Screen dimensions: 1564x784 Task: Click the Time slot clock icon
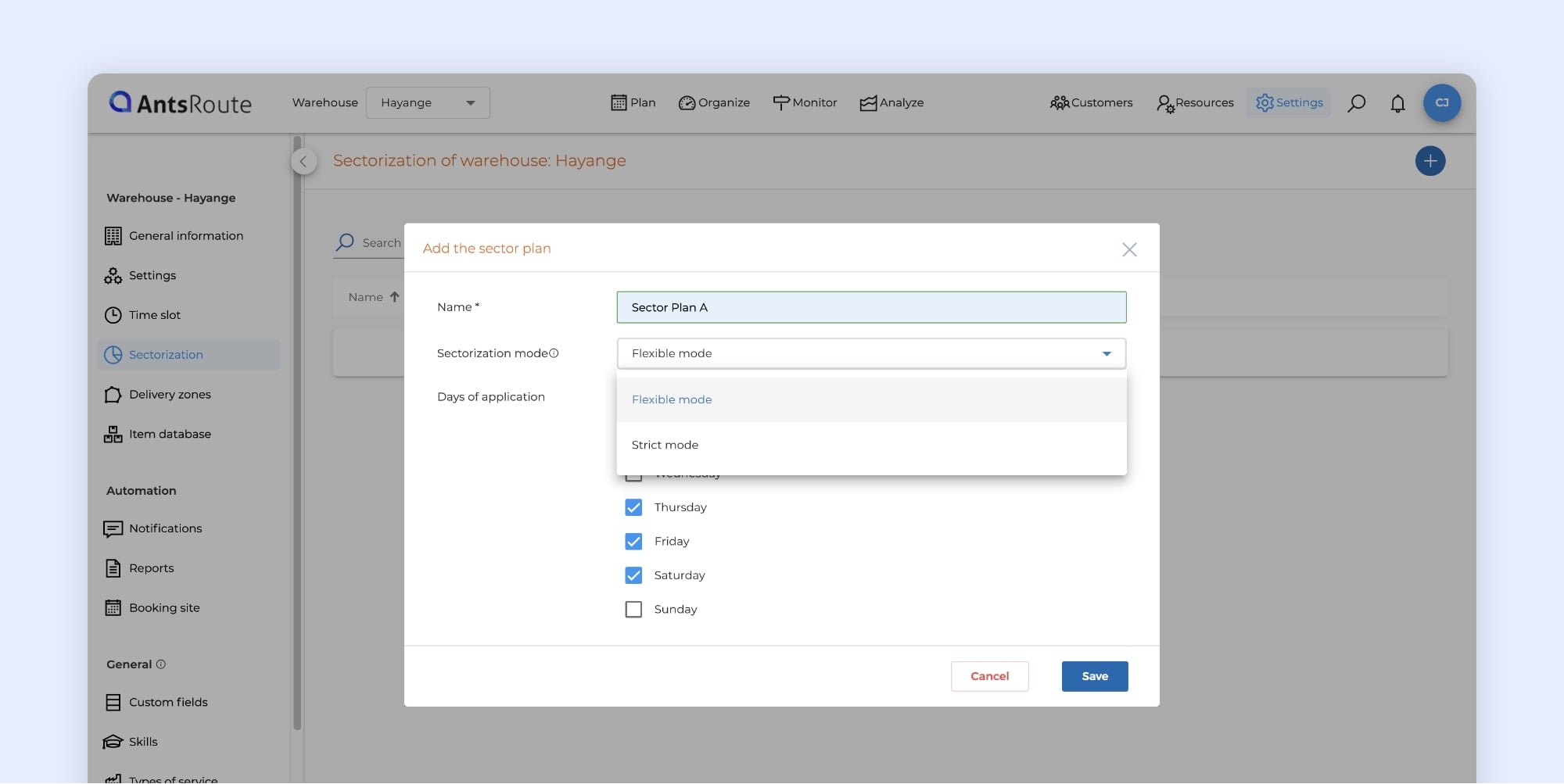click(113, 315)
